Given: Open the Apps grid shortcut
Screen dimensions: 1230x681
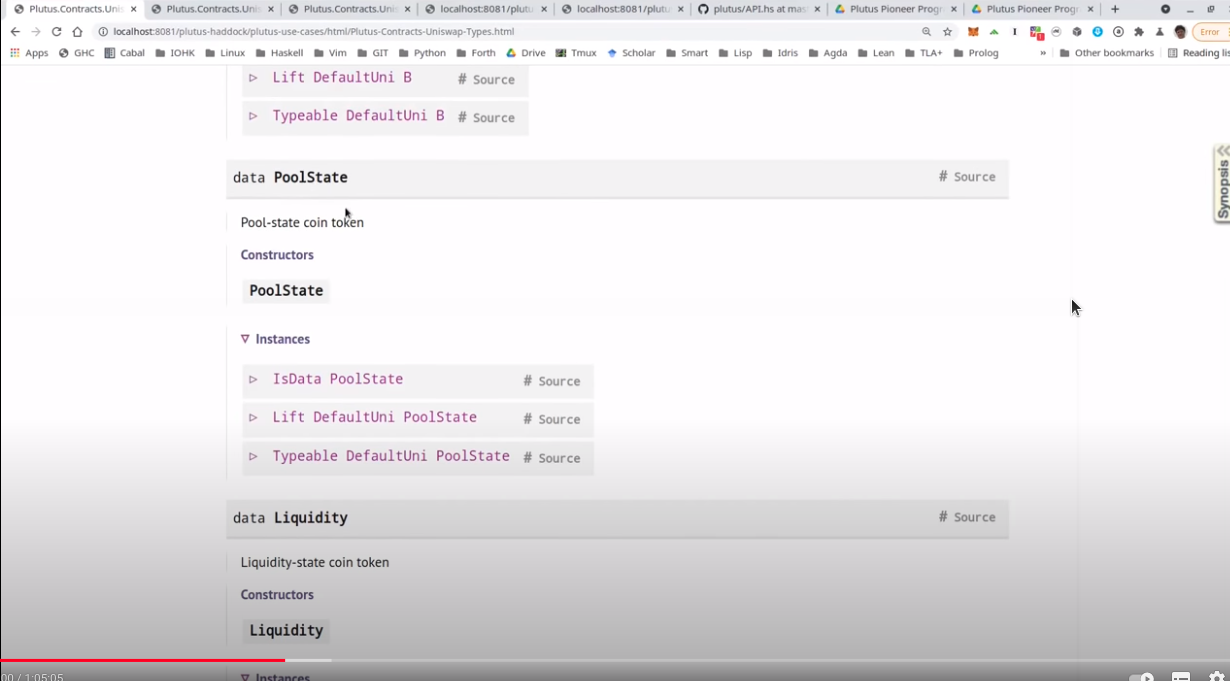Looking at the screenshot, I should point(29,53).
